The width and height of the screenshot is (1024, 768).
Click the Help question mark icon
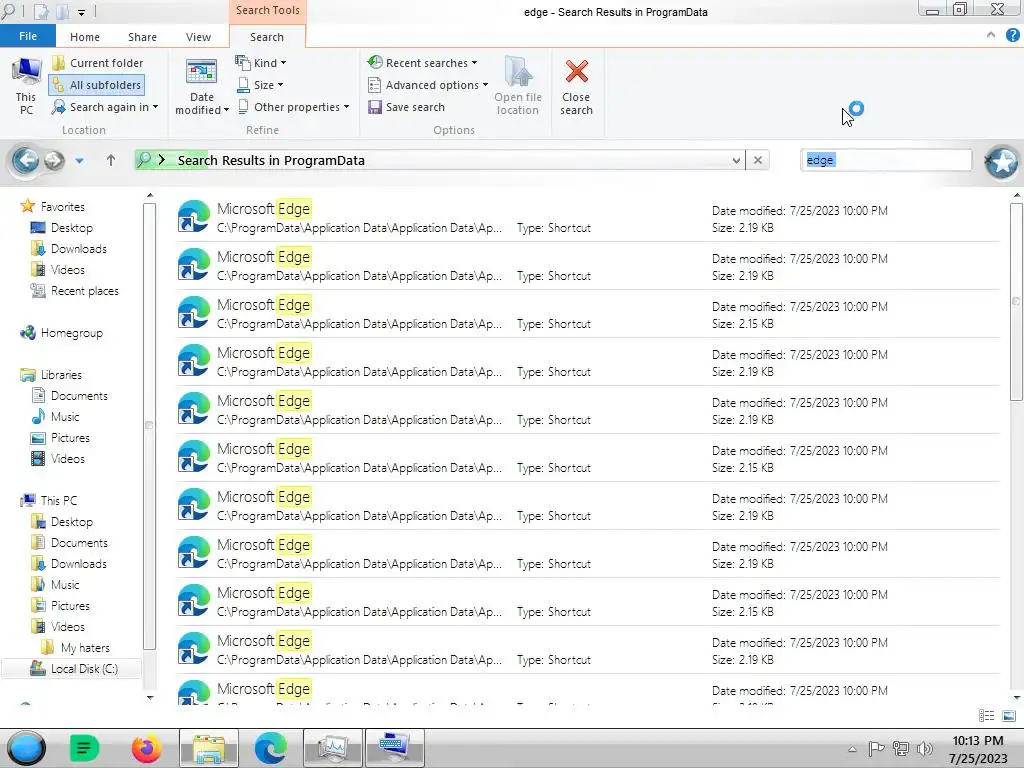click(1012, 36)
